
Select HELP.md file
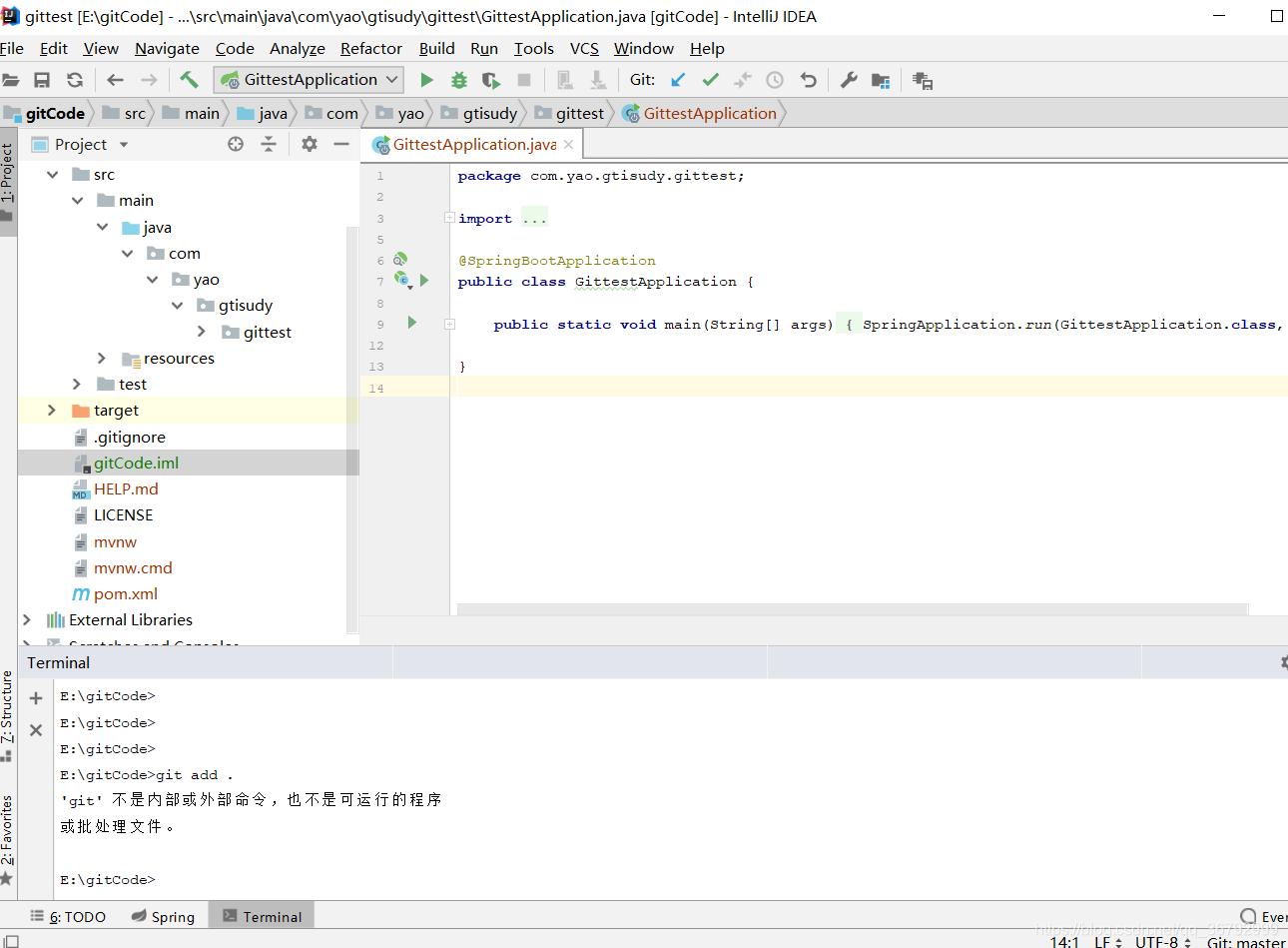coord(126,488)
